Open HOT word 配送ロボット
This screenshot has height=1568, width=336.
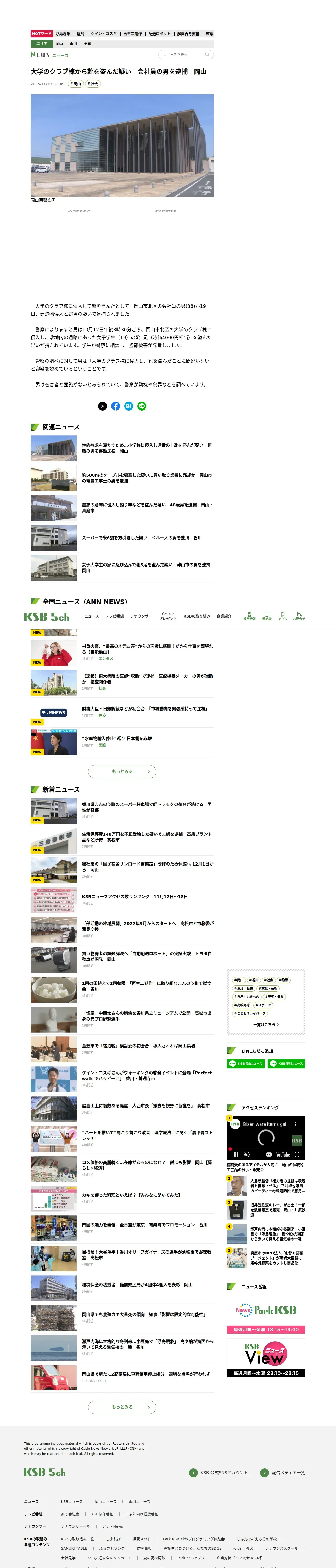(160, 34)
